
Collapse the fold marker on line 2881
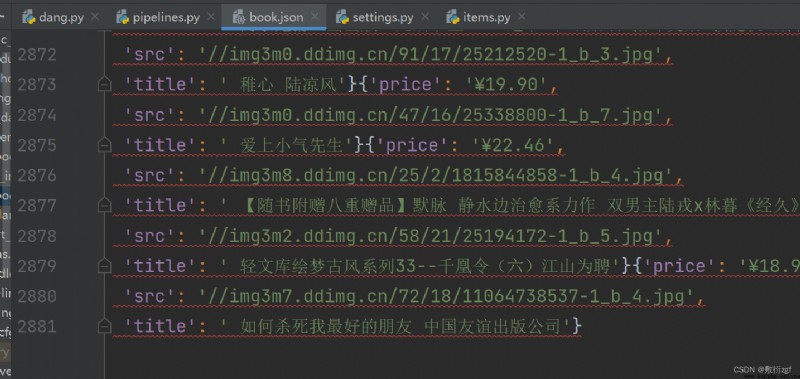tap(104, 326)
